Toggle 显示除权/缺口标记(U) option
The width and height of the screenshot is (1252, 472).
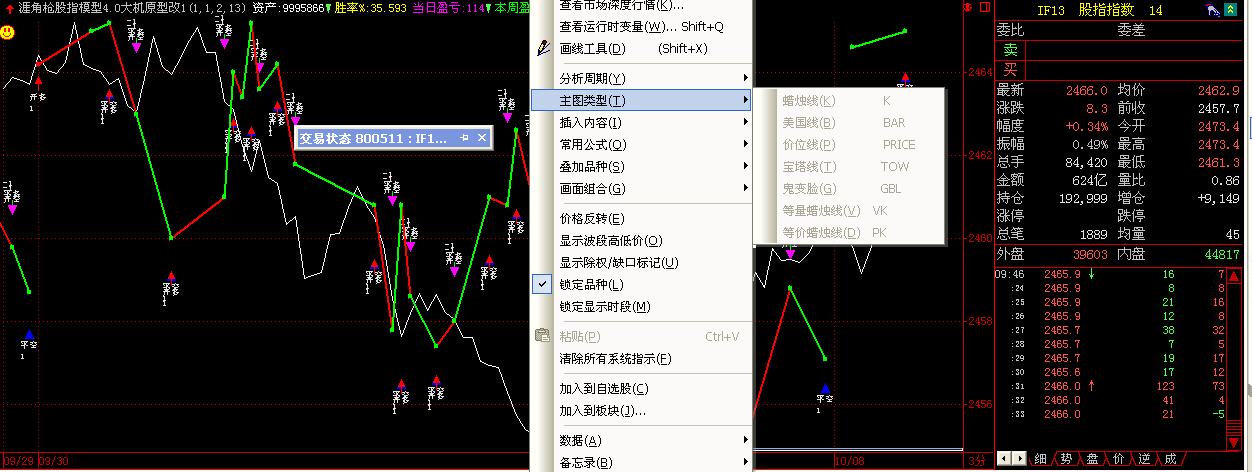[642, 263]
